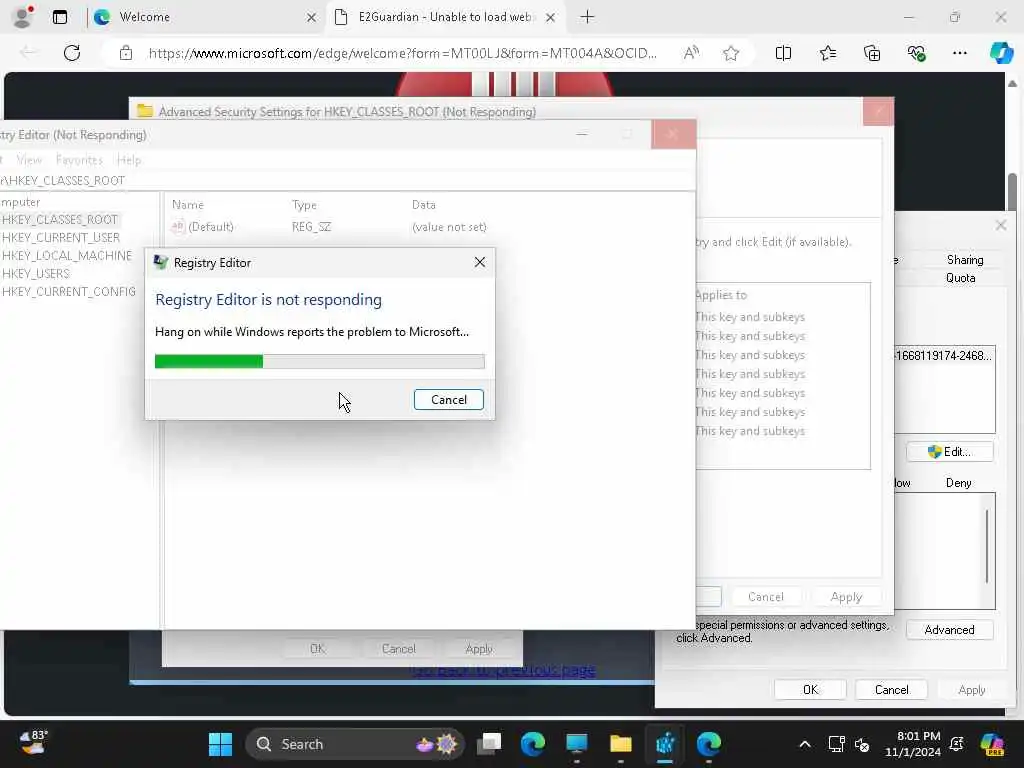
Task: Close the E2Guardian tab
Action: pyautogui.click(x=551, y=18)
